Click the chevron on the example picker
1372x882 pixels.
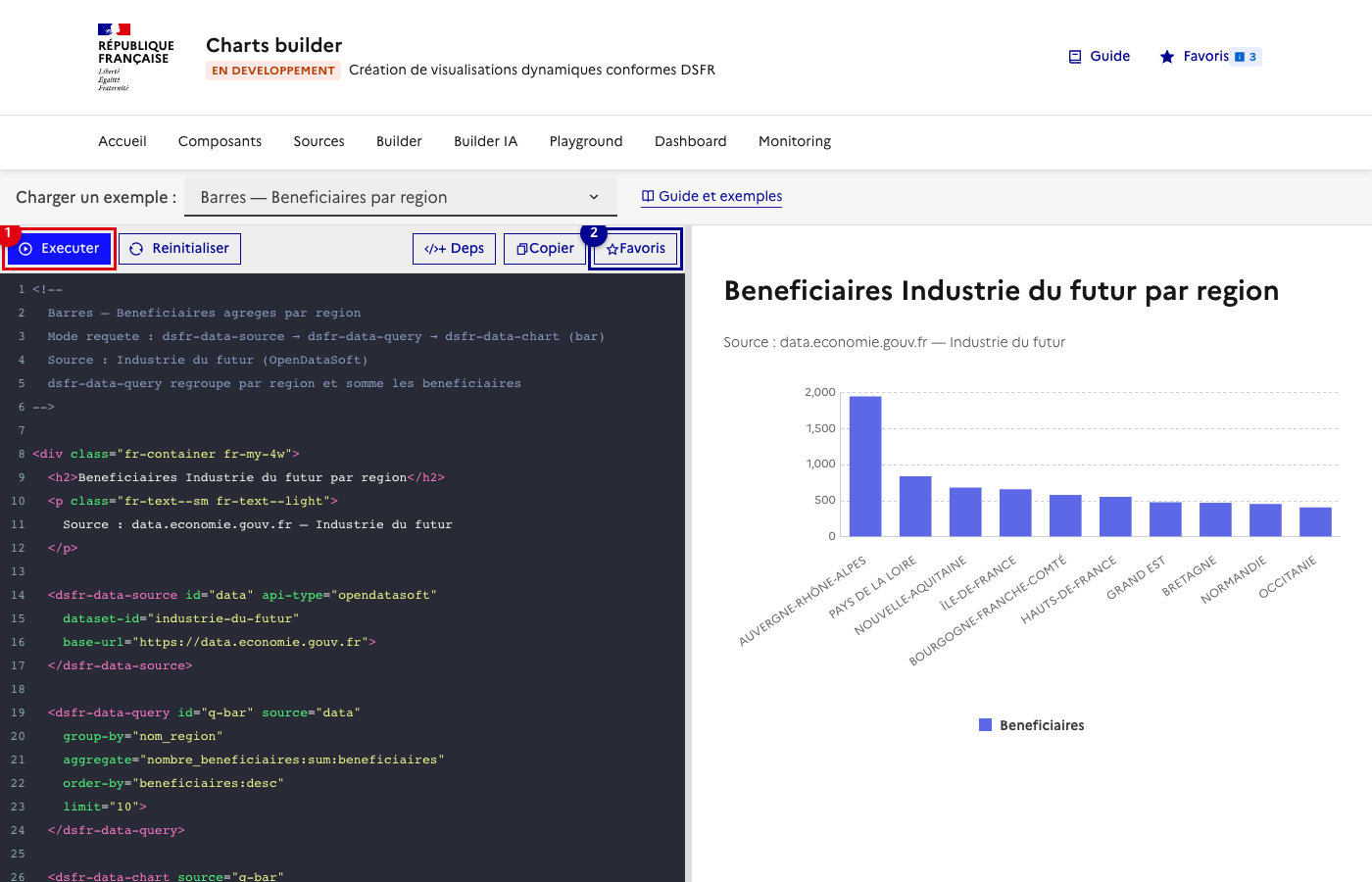click(x=593, y=196)
